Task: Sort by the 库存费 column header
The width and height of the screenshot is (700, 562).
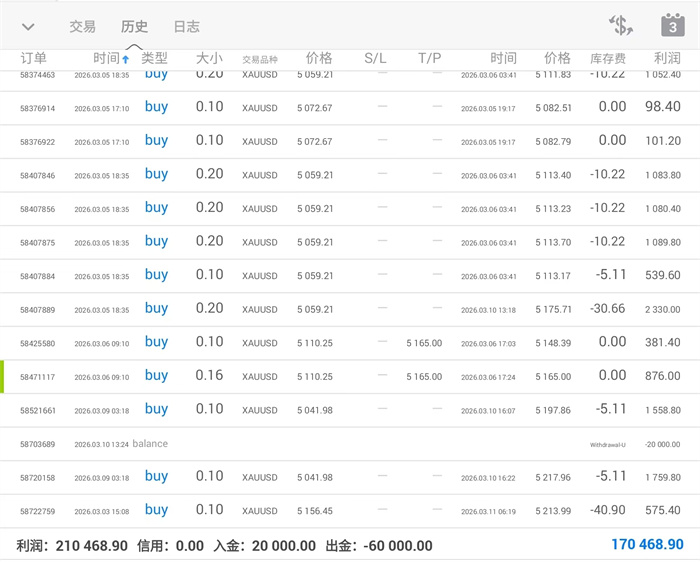Action: (609, 59)
